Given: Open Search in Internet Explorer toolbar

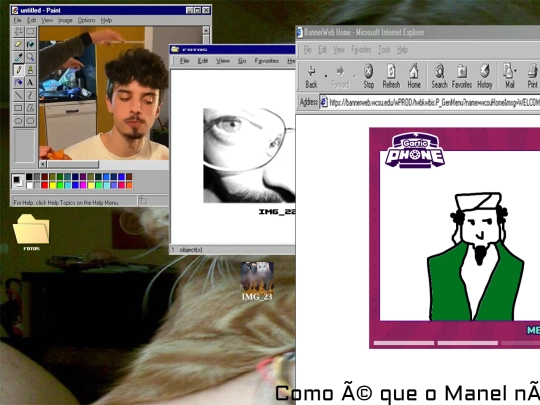Looking at the screenshot, I should (x=439, y=76).
